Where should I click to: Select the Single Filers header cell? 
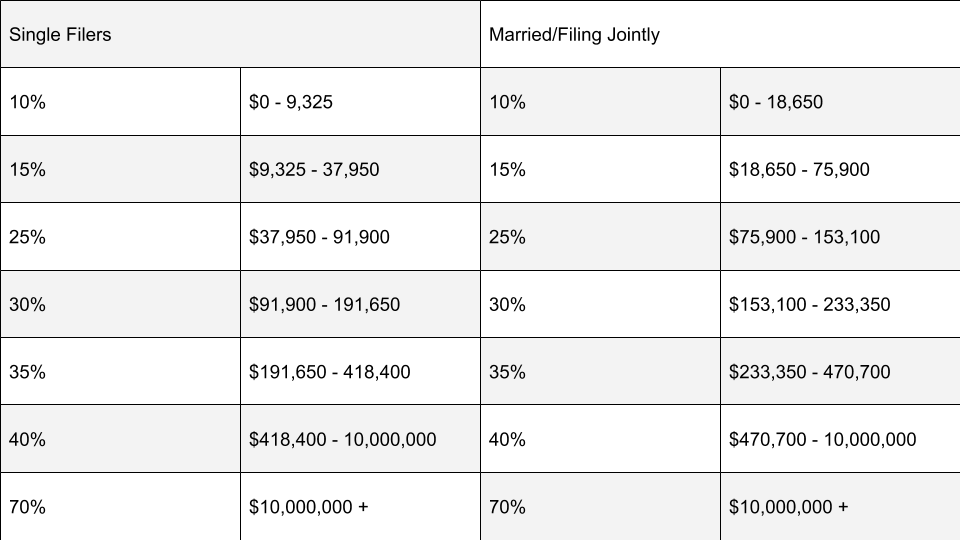[x=240, y=34]
